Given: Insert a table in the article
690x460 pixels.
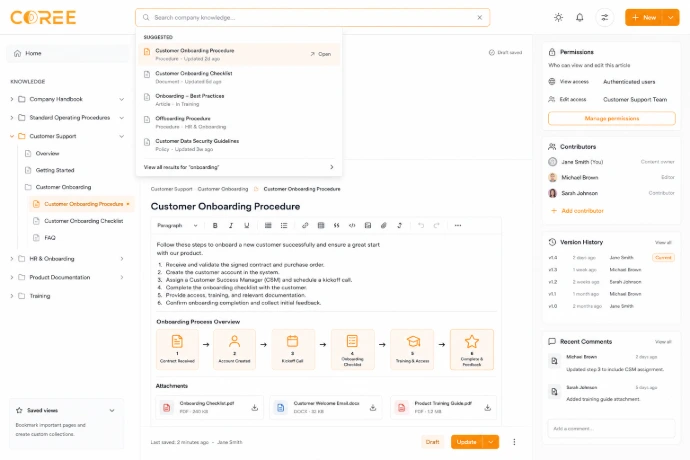Looking at the screenshot, I should (x=321, y=225).
